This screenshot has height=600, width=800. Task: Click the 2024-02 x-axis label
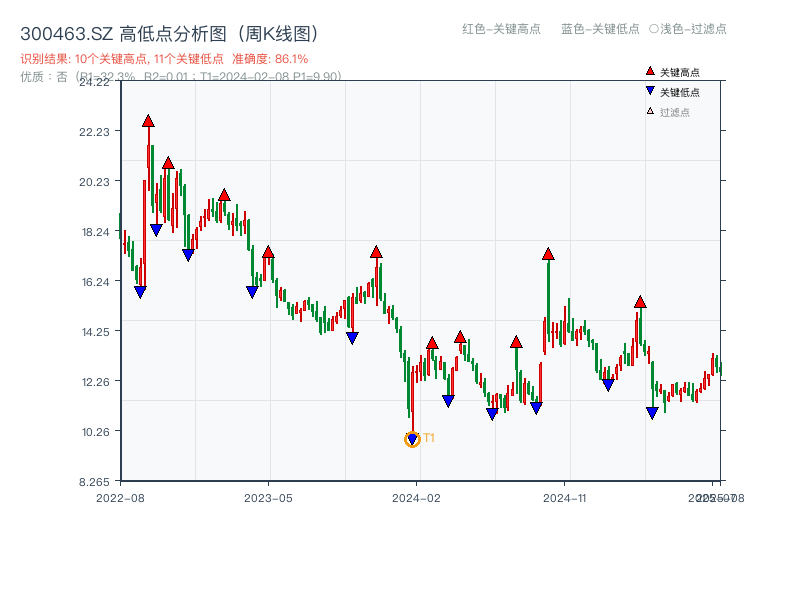417,497
